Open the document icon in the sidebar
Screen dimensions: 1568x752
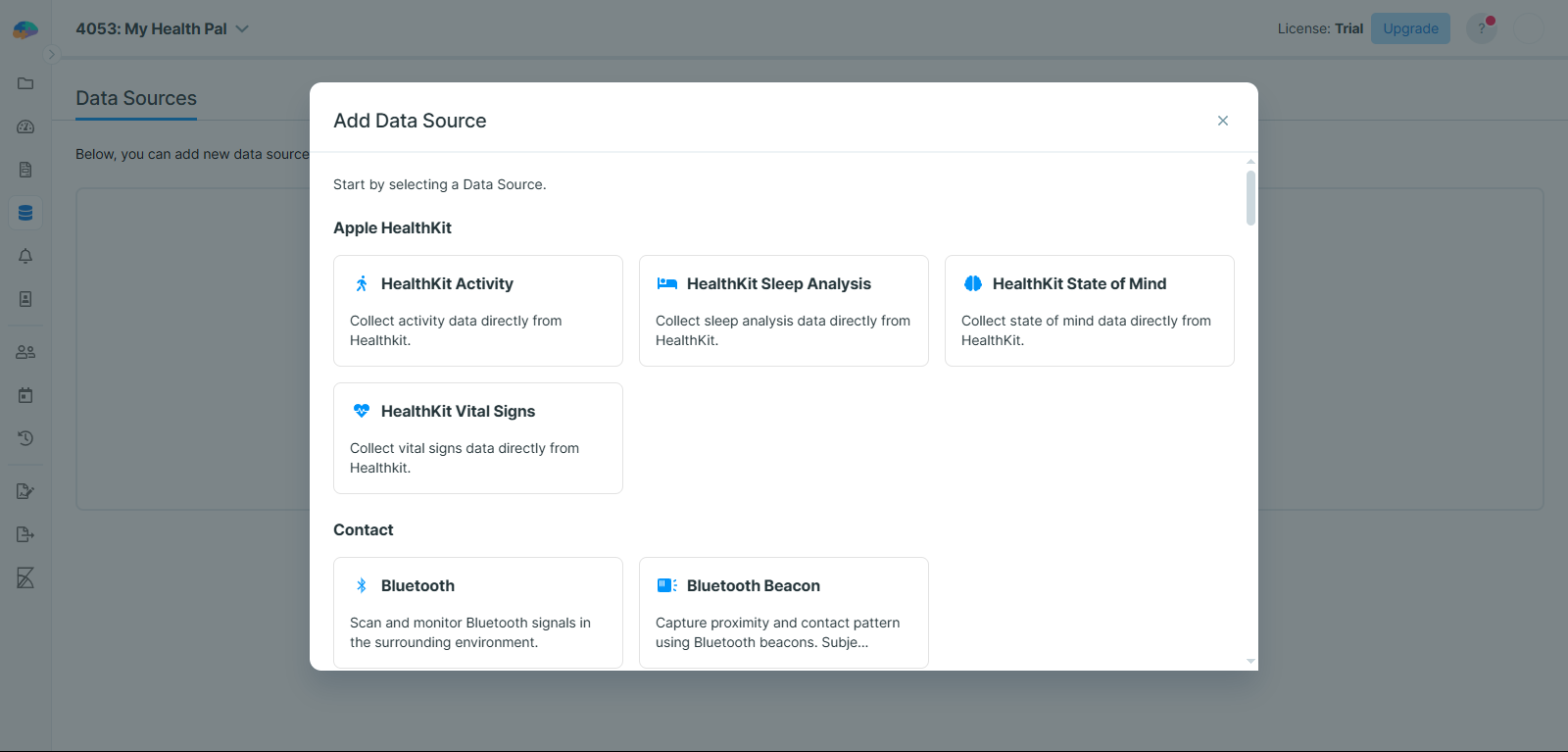(25, 170)
